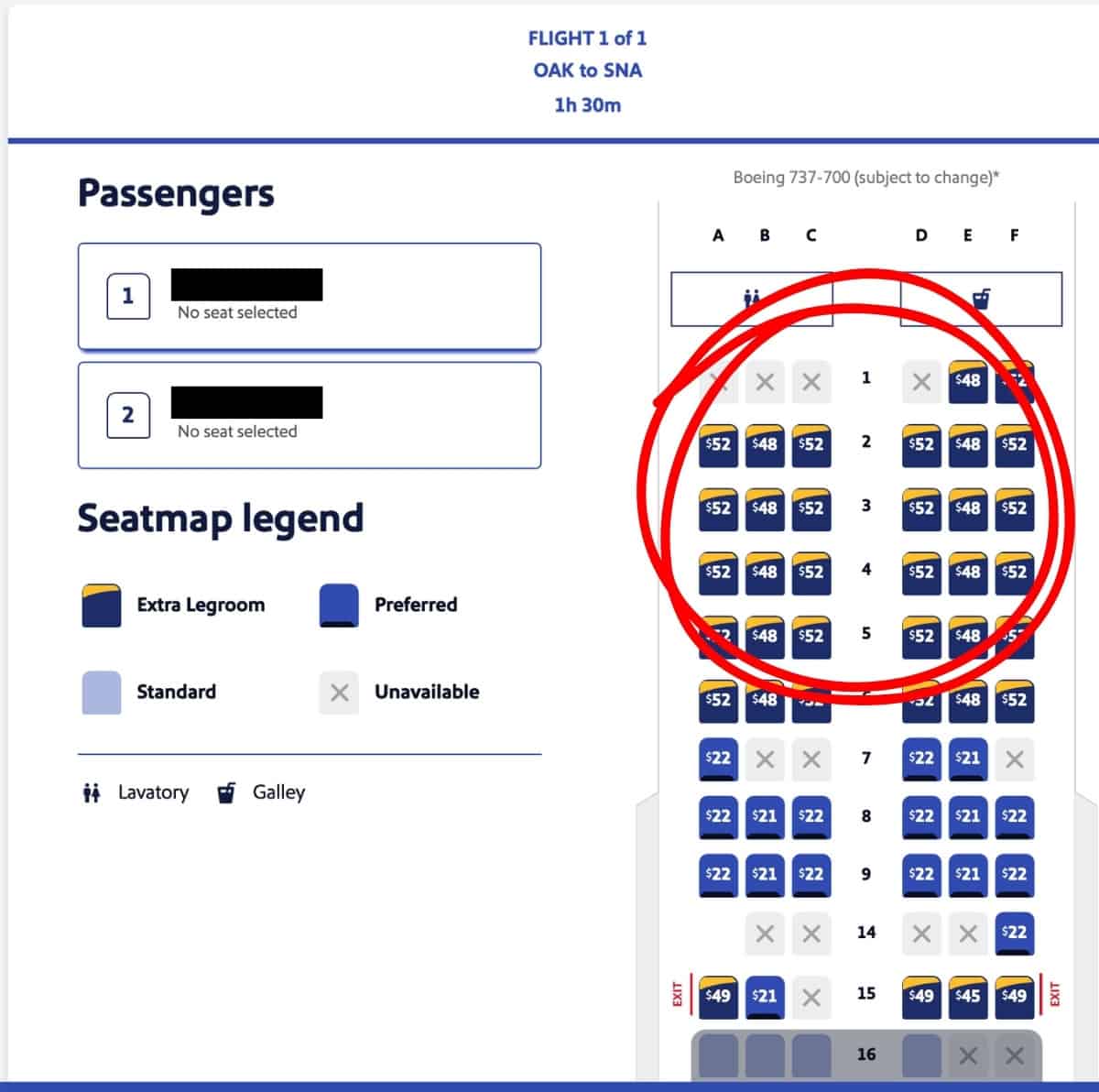Image resolution: width=1099 pixels, height=1092 pixels.
Task: Click the Lavatory icon in the seatmap legend
Action: (x=92, y=792)
